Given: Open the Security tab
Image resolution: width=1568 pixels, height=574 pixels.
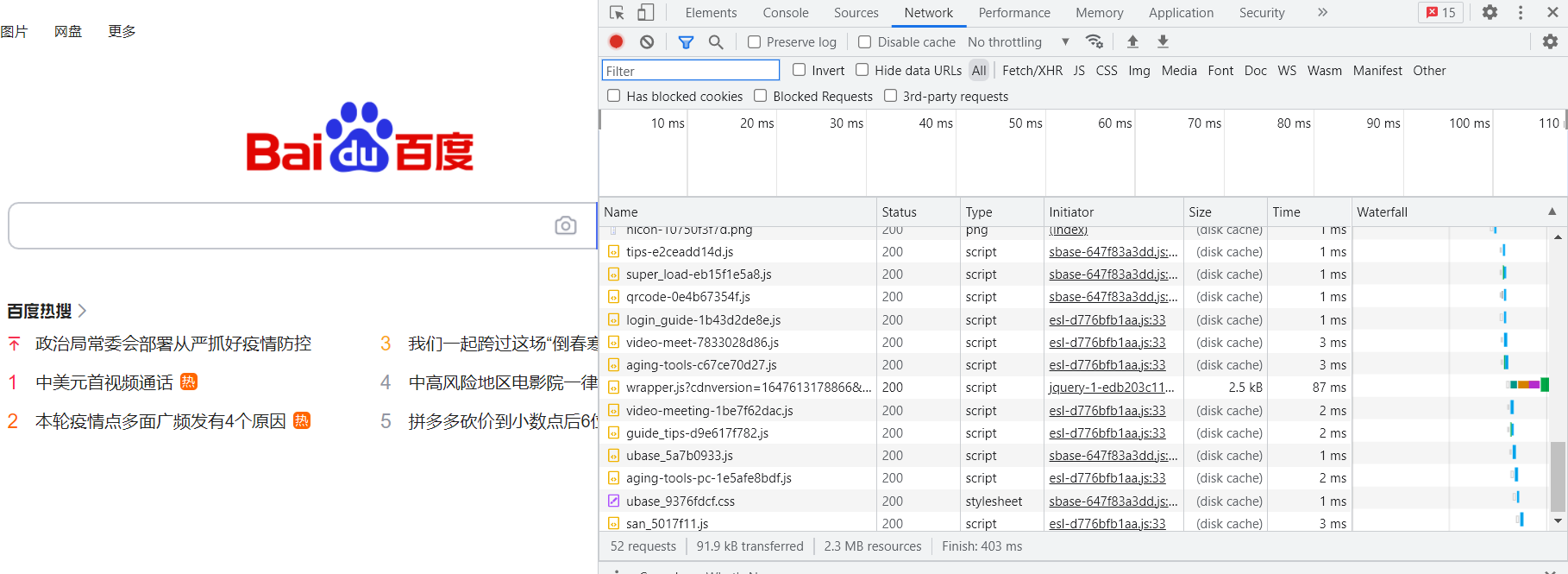Looking at the screenshot, I should (1262, 13).
